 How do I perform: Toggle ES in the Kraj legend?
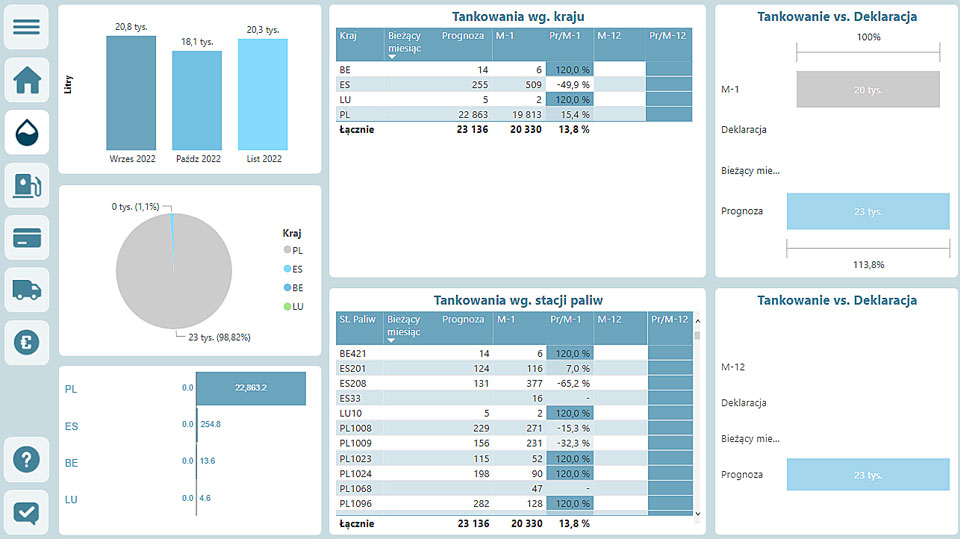(x=291, y=268)
